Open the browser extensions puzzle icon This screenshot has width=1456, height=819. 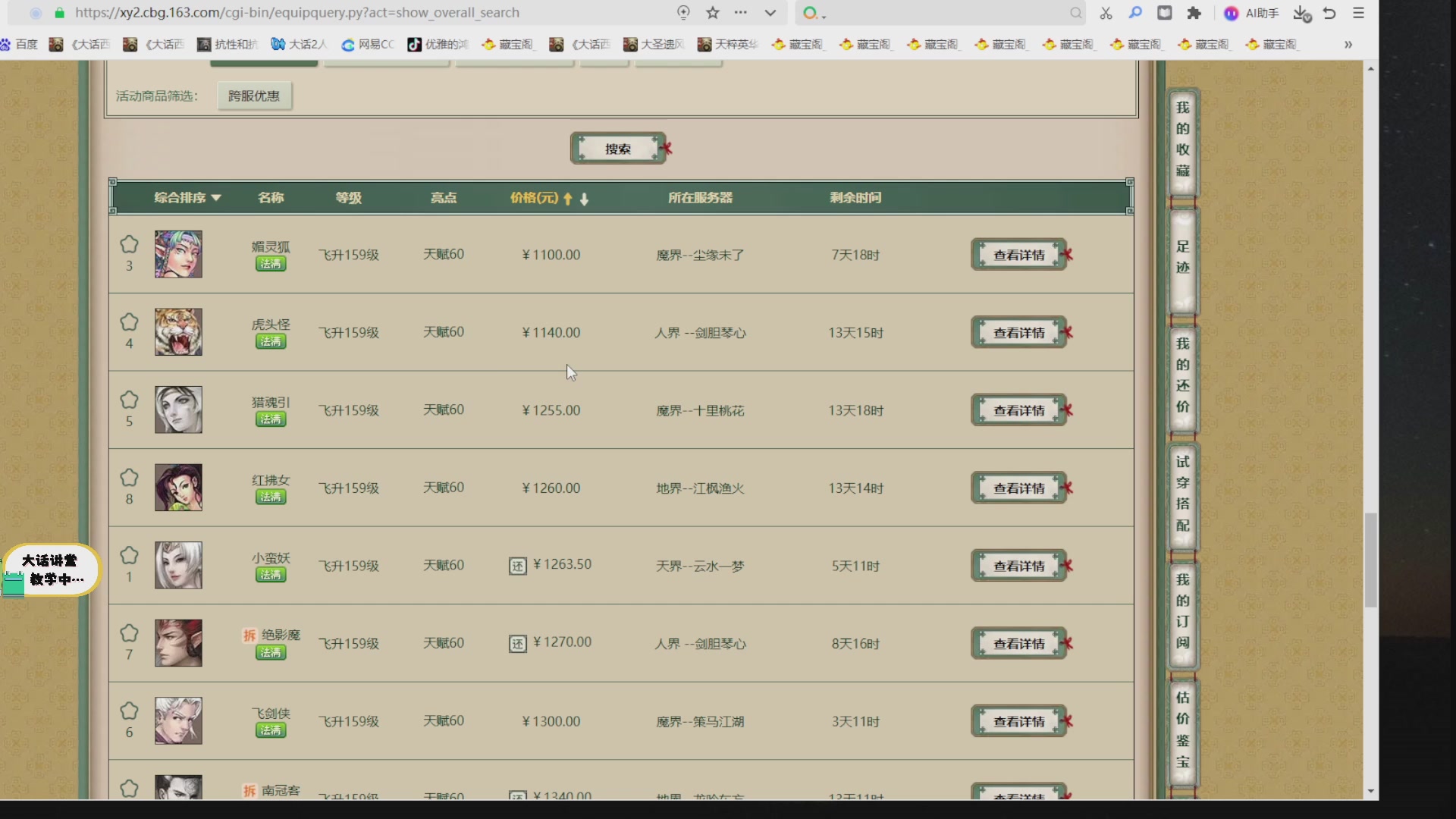click(1194, 13)
